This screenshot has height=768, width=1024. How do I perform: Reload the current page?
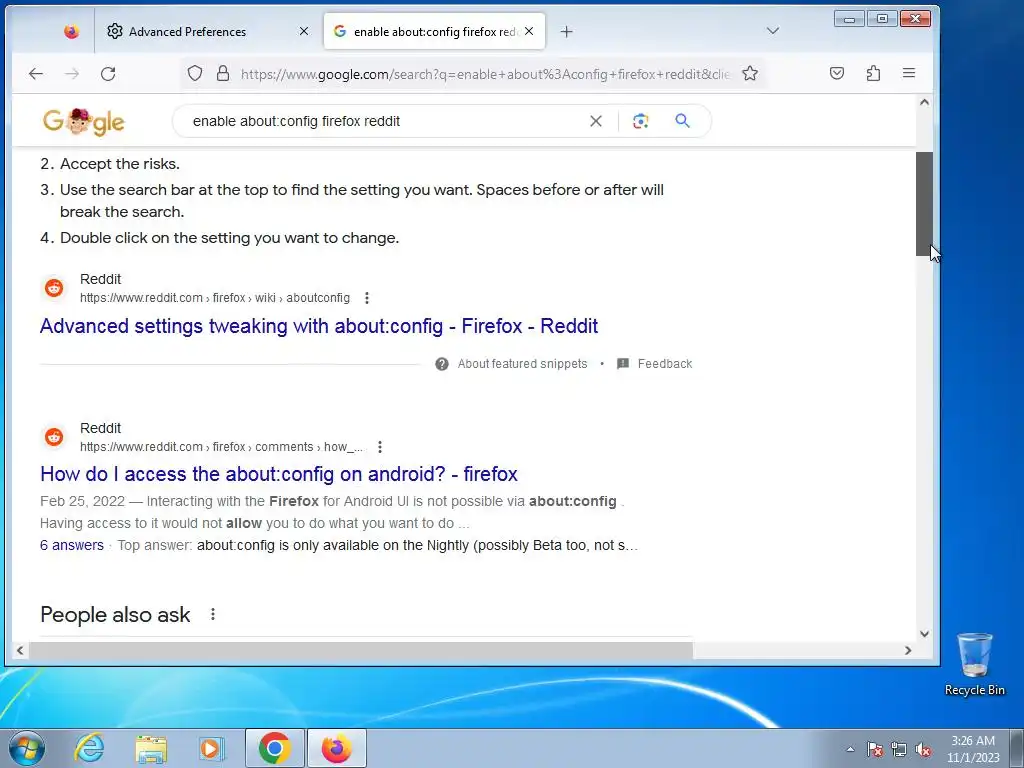pyautogui.click(x=108, y=74)
